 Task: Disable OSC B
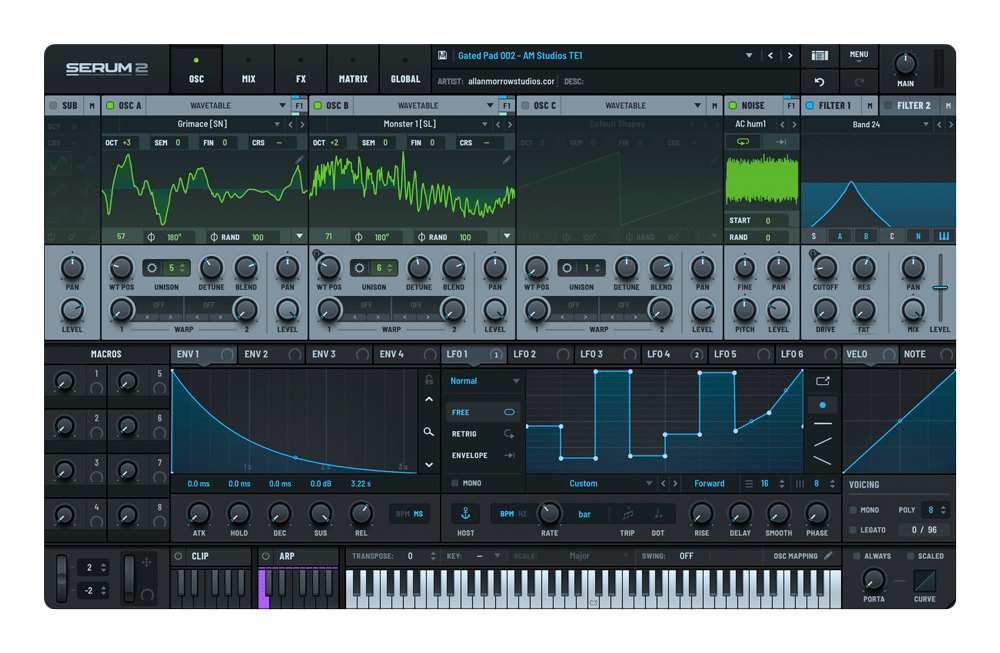tap(318, 106)
